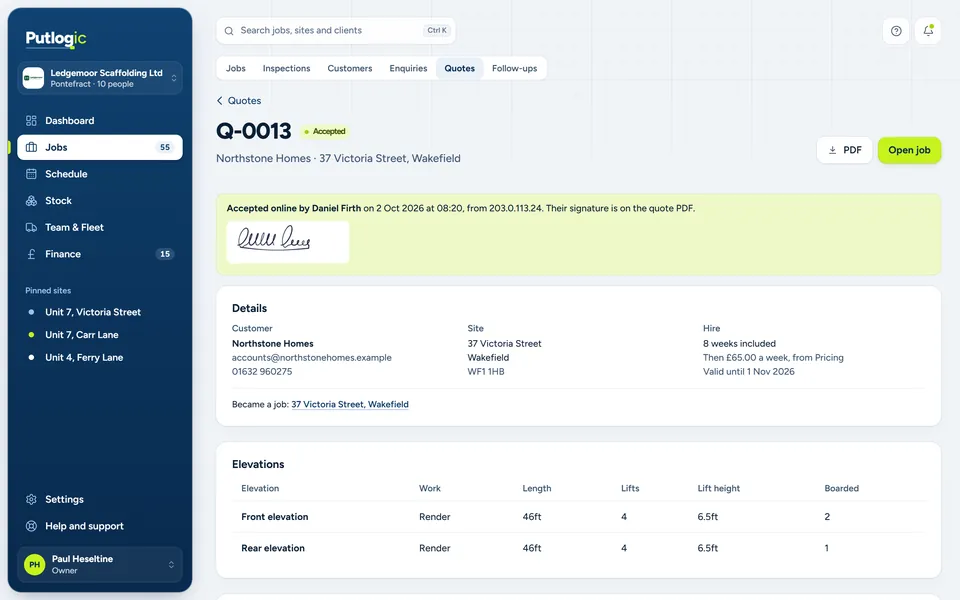Screen dimensions: 960x600
Task: Click the Ledgemoor Scaffolding company logo
Action: click(34, 78)
